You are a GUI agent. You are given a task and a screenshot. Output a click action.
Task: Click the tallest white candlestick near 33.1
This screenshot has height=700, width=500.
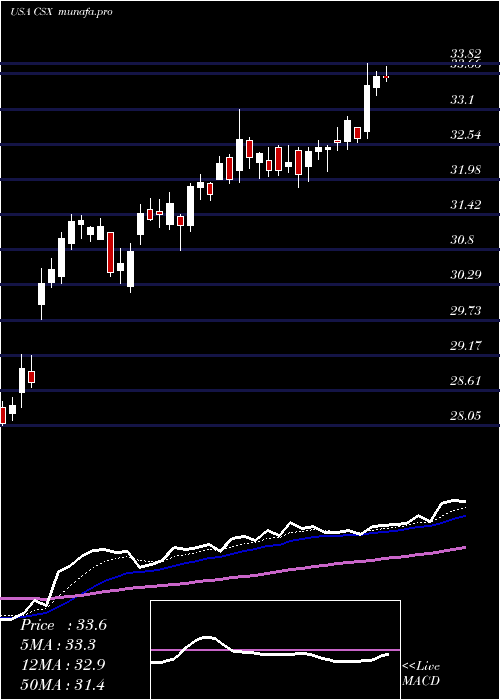(x=367, y=108)
